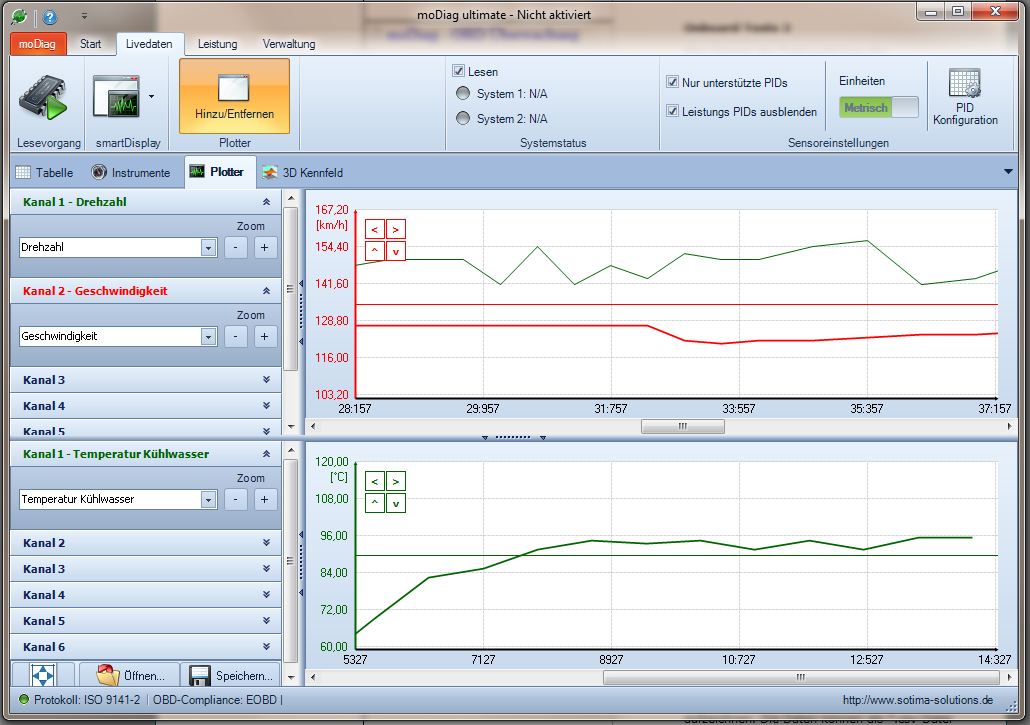Switch the Einheiten Metrisch toggle
This screenshot has height=725, width=1030.
(878, 108)
